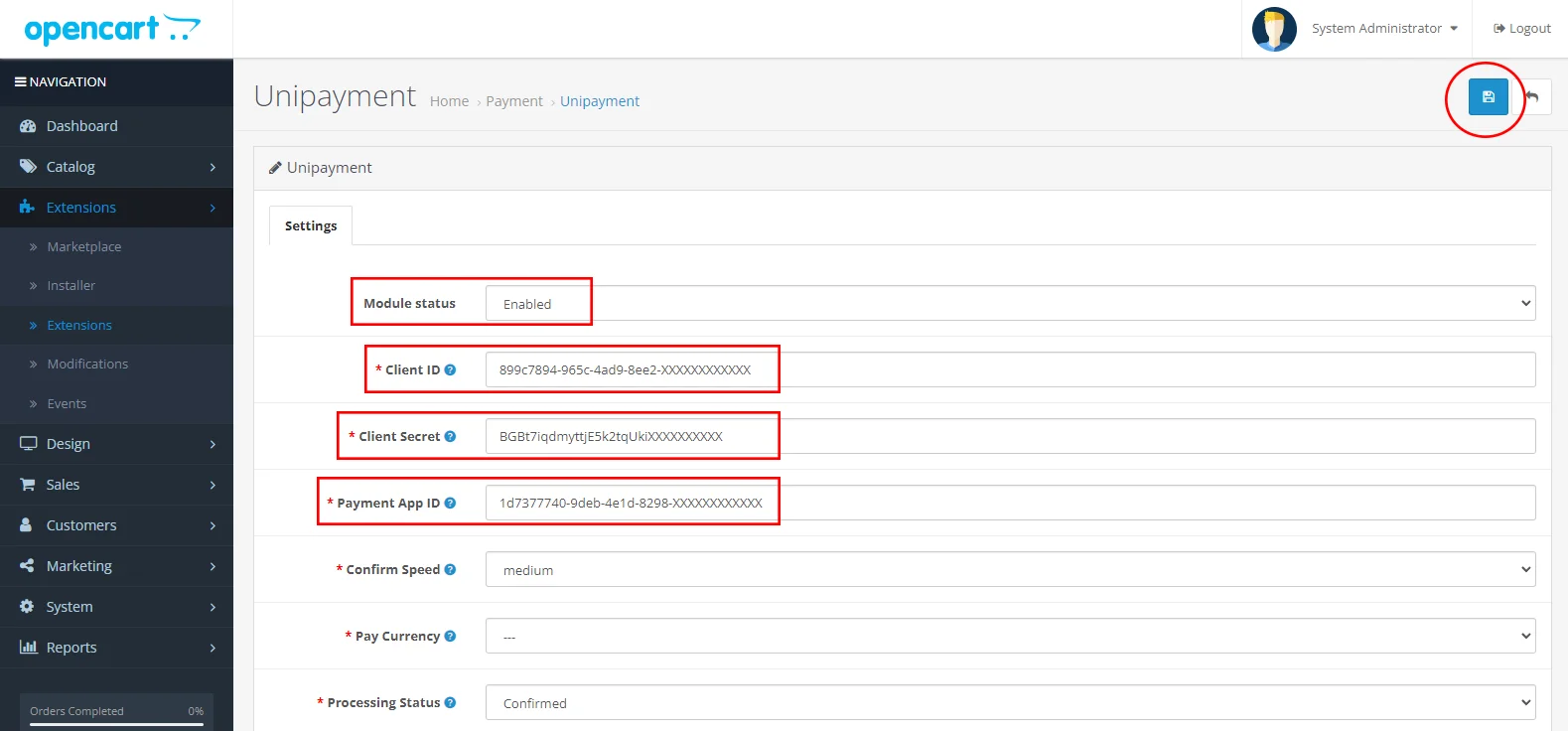
Task: Click the Catalog tags icon
Action: pyautogui.click(x=28, y=167)
